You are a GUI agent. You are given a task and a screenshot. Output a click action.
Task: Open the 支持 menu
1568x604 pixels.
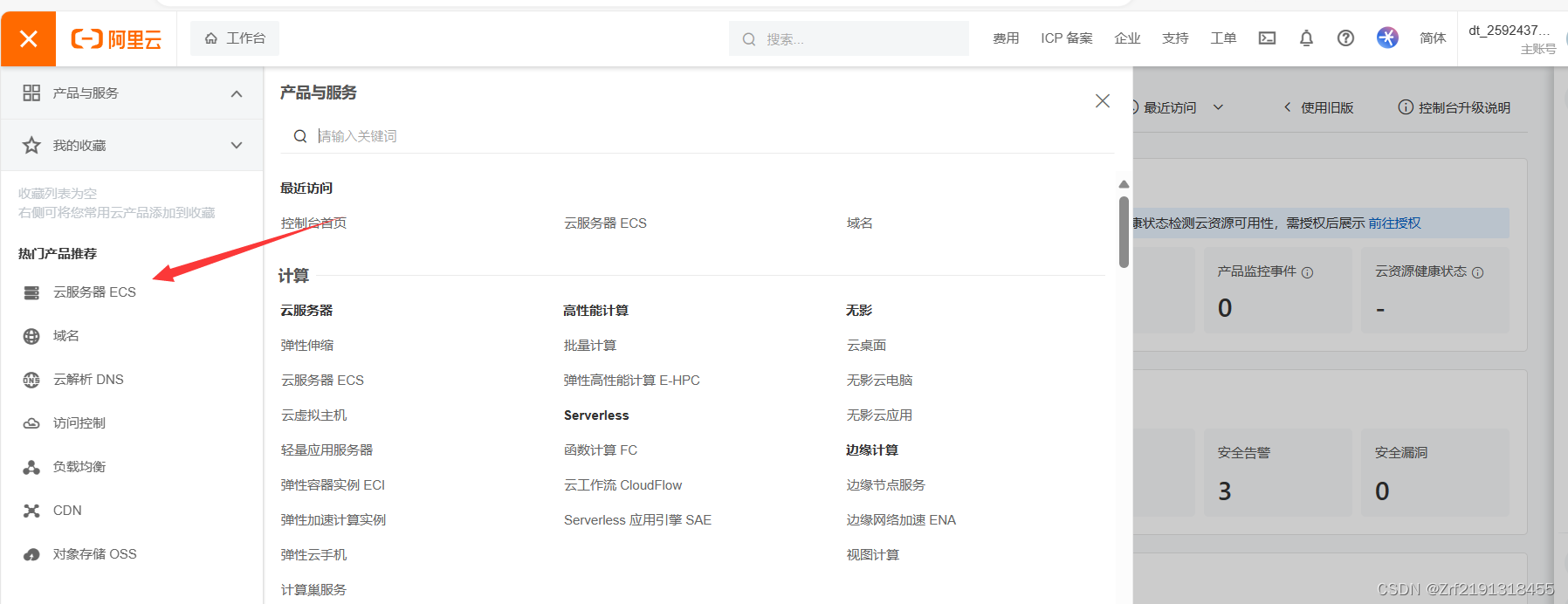(1175, 38)
